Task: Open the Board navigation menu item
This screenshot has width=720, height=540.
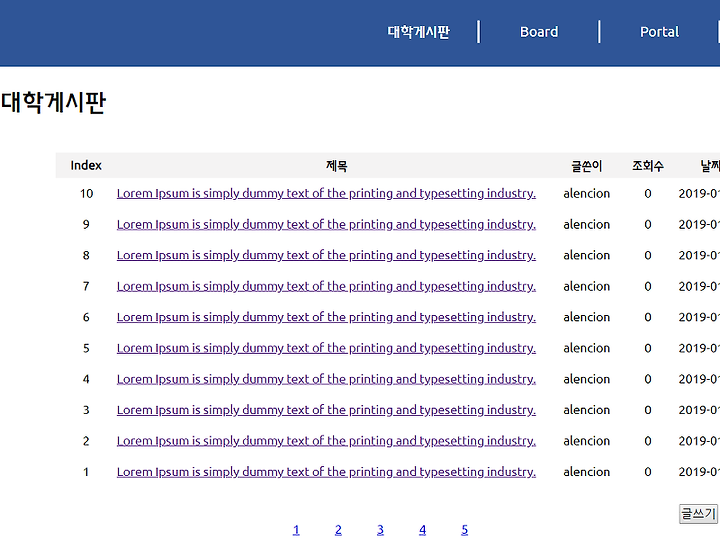Action: click(x=539, y=32)
